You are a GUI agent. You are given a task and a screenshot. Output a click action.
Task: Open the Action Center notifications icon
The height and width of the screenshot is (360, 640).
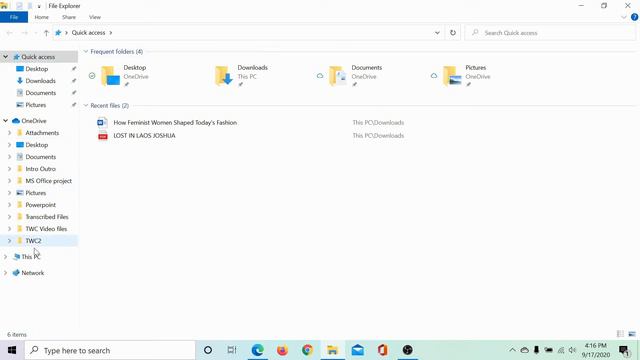[x=624, y=350]
